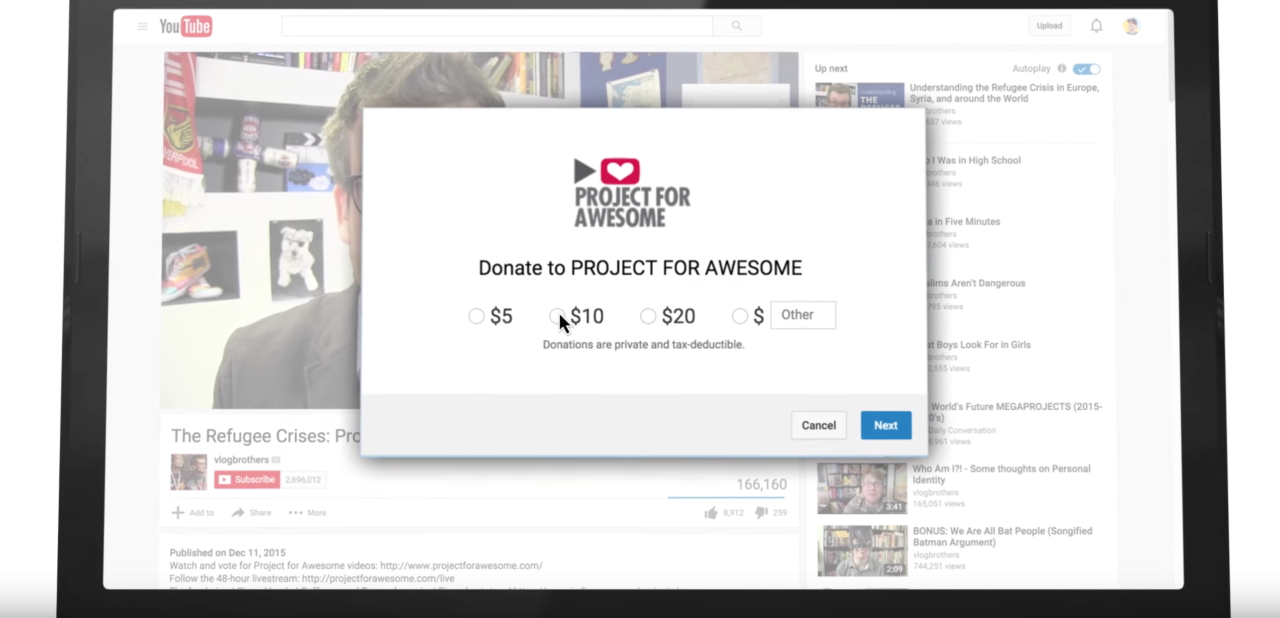Click the YouTube logo
The width and height of the screenshot is (1280, 618).
pos(186,26)
